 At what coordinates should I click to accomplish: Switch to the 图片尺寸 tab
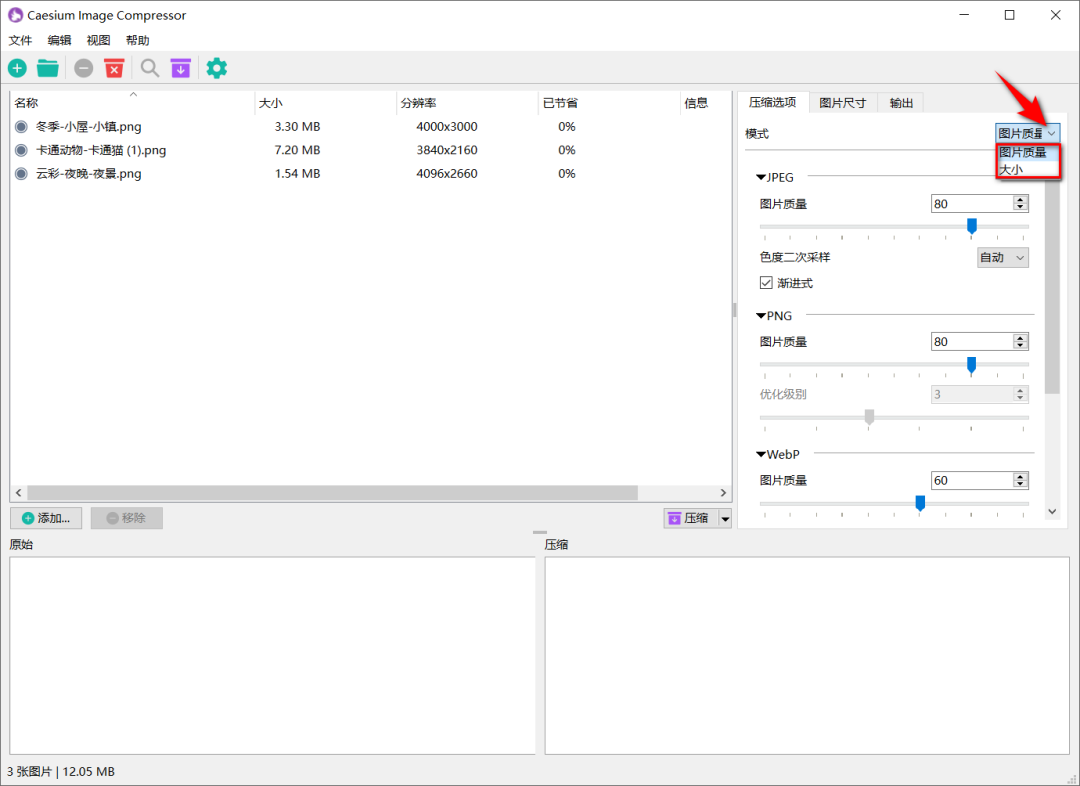(842, 103)
